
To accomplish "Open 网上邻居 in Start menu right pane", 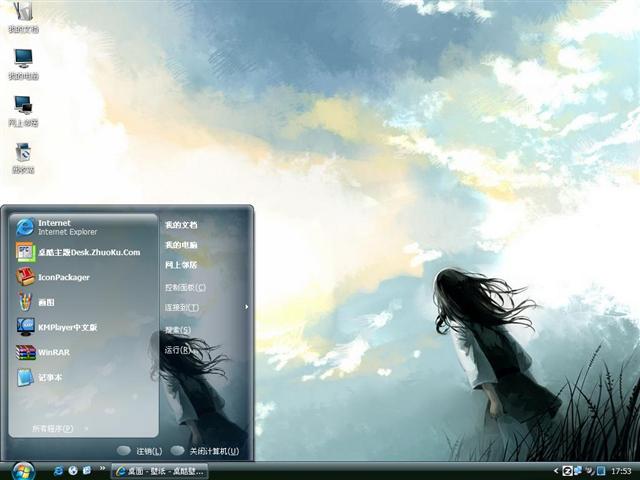I will pyautogui.click(x=181, y=265).
